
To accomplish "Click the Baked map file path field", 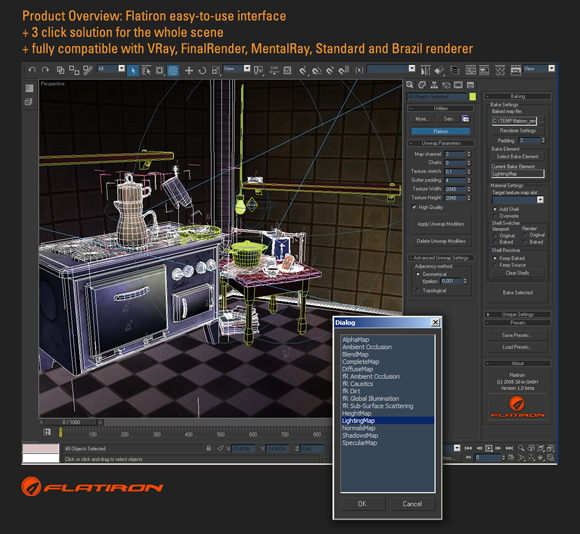I will click(514, 121).
